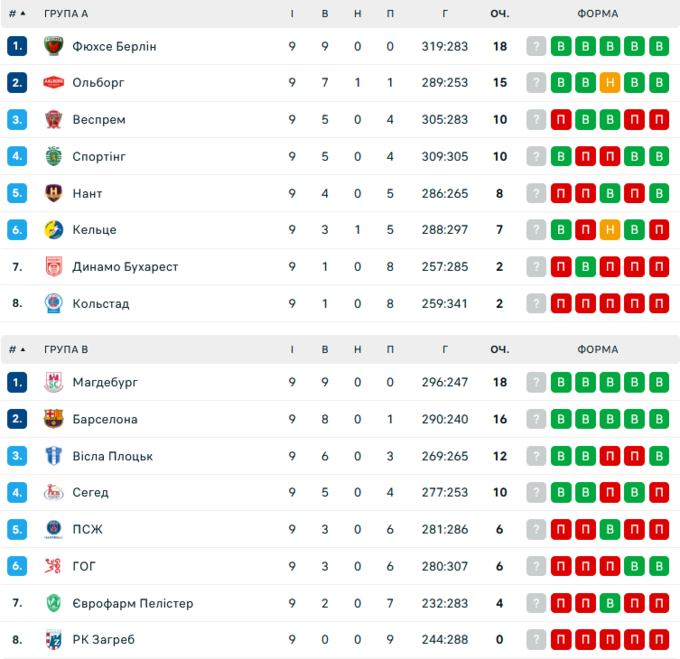This screenshot has height=659, width=680.
Task: Click the Aalborg club logo
Action: point(54,83)
